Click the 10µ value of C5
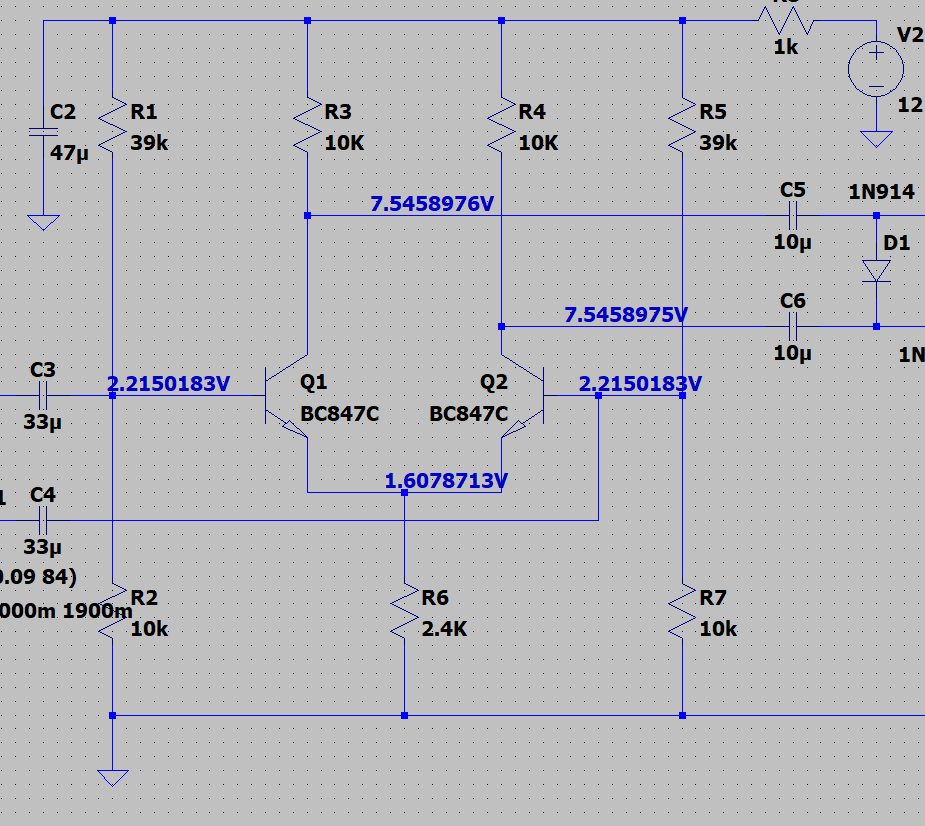The width and height of the screenshot is (925, 826). (x=793, y=242)
